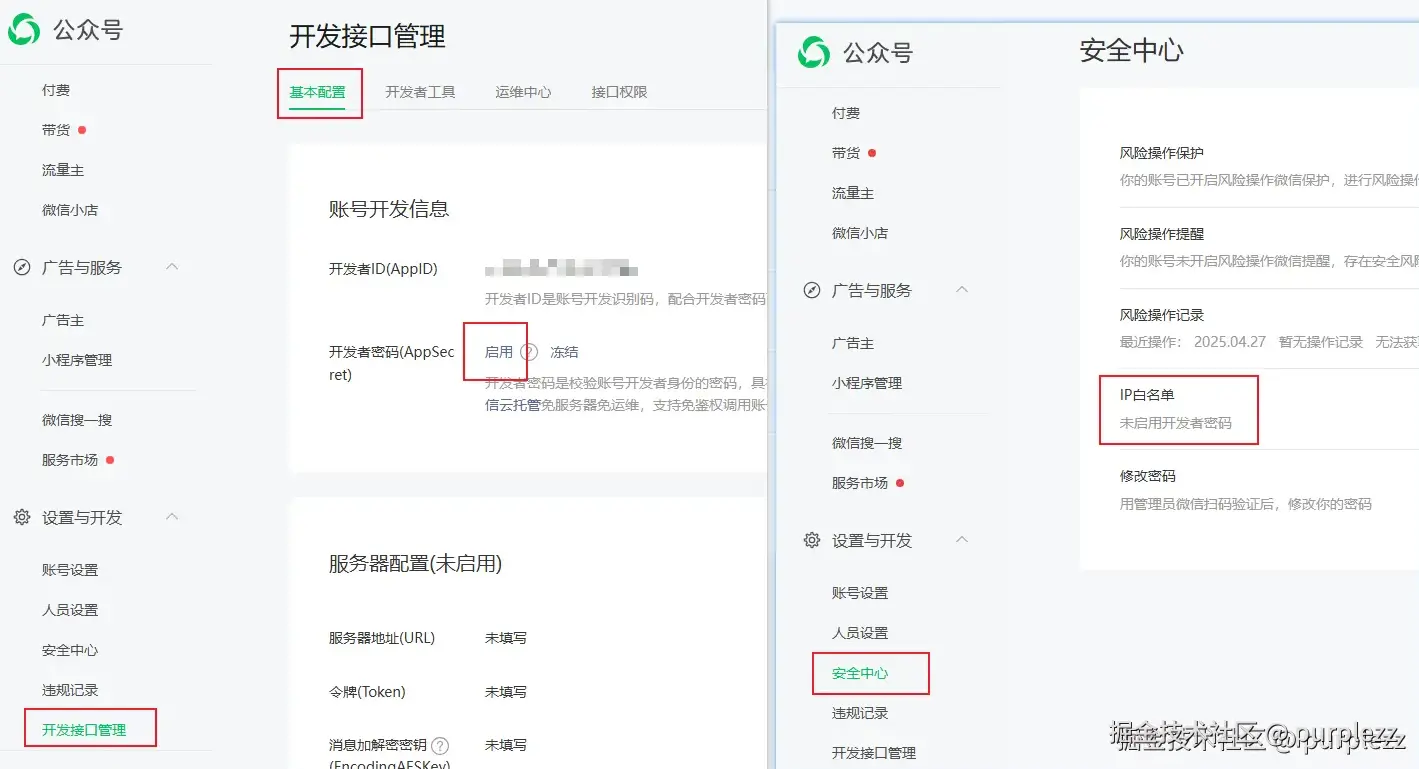Open the 风险操作提醒 row

(1269, 248)
